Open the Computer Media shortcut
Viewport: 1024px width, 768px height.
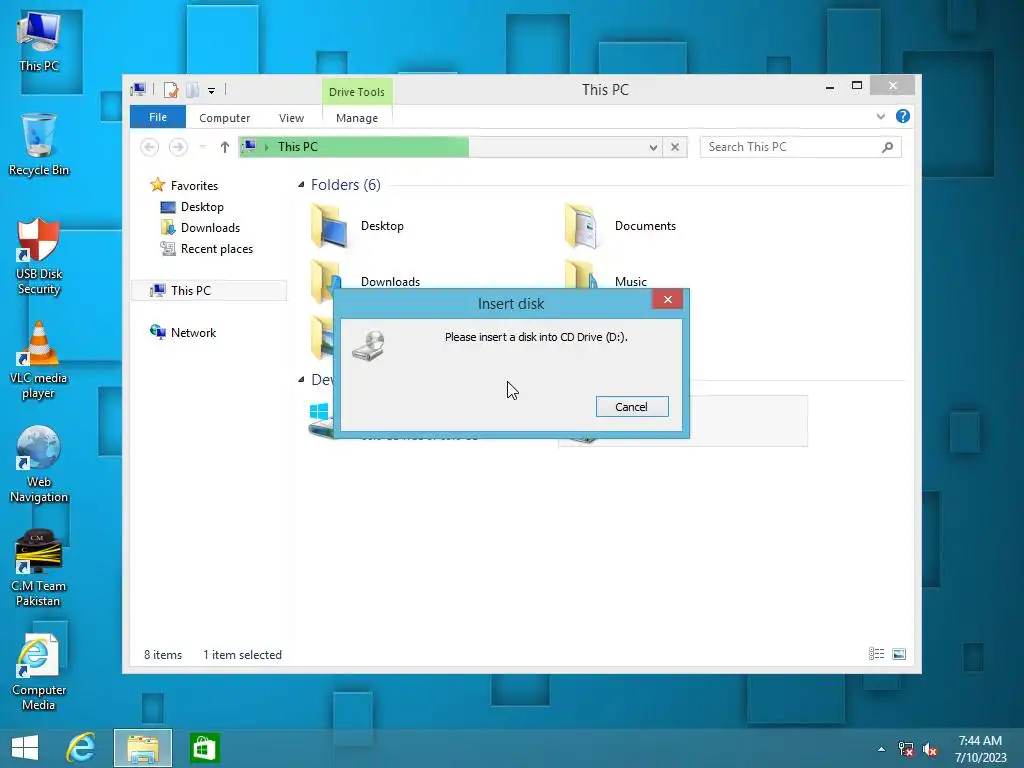[x=39, y=672]
